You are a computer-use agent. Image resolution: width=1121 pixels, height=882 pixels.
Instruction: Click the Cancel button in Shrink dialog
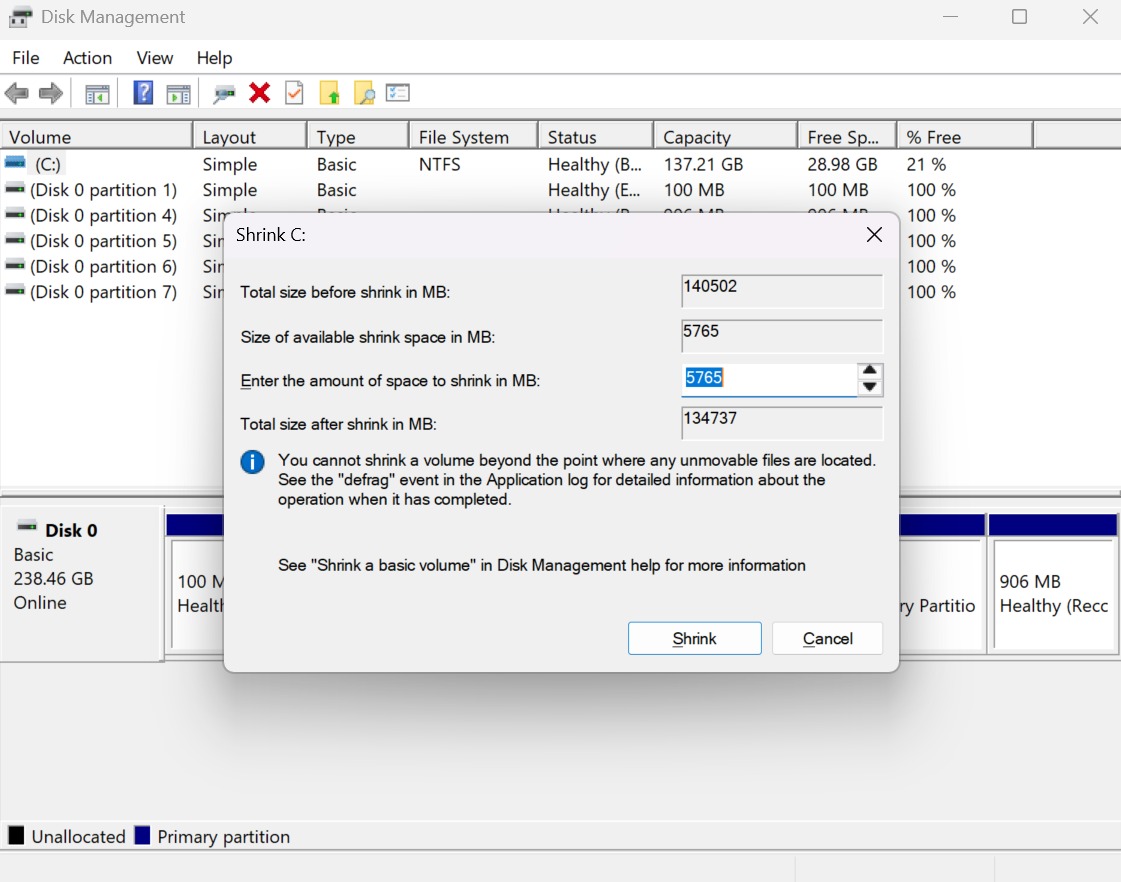click(x=827, y=638)
